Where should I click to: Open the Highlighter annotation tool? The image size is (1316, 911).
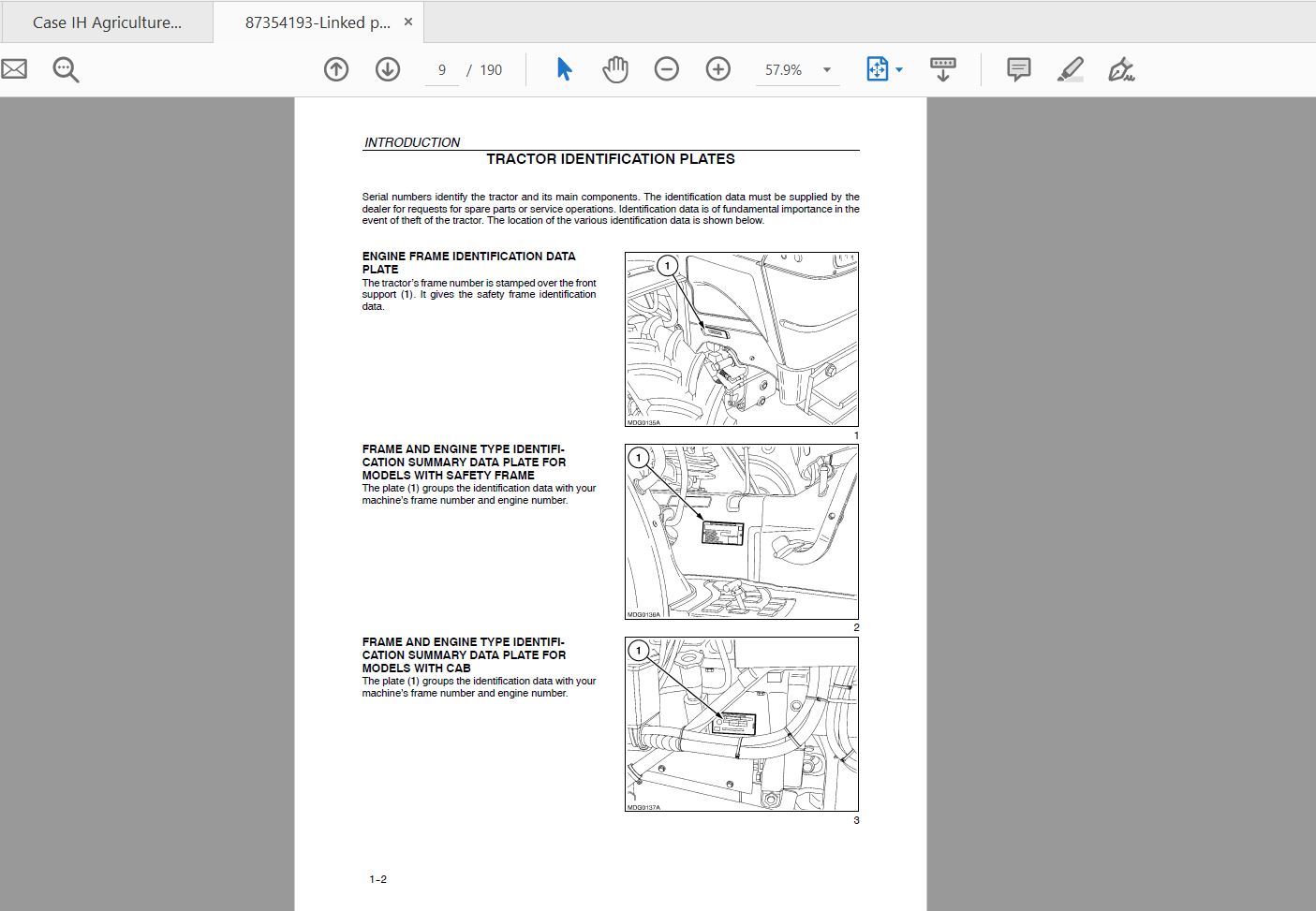click(x=1070, y=68)
